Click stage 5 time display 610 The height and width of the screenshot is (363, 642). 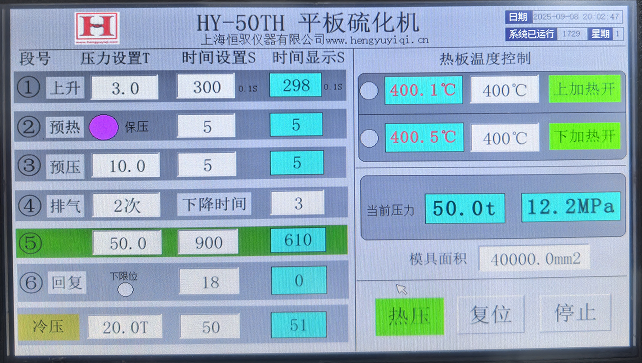click(298, 240)
